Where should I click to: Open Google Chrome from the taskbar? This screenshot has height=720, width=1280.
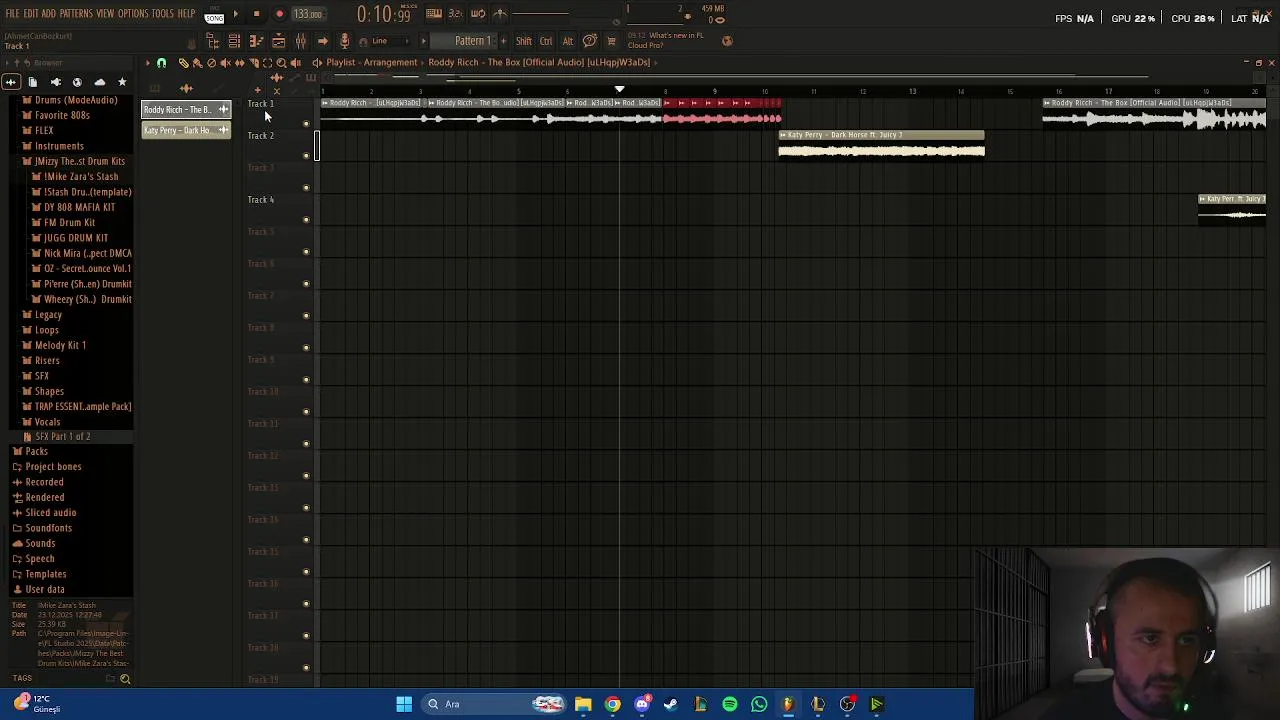(613, 704)
